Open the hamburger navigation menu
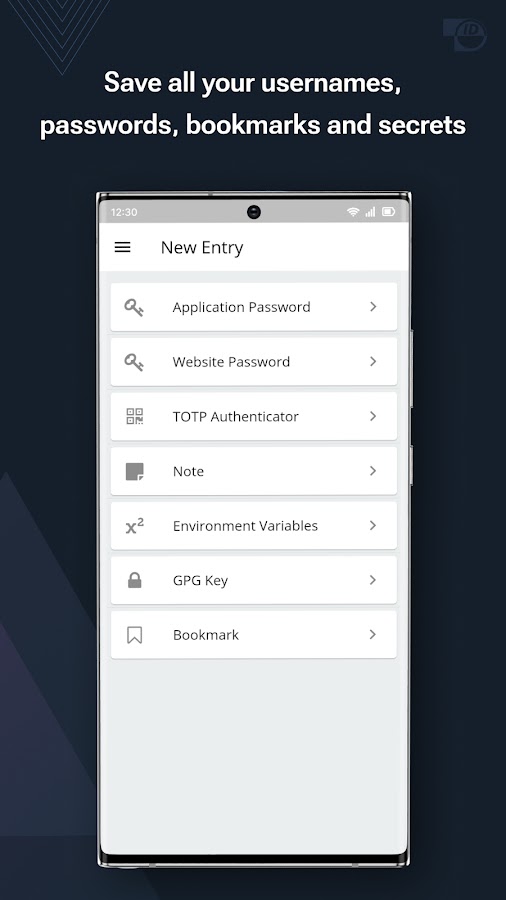 (123, 247)
